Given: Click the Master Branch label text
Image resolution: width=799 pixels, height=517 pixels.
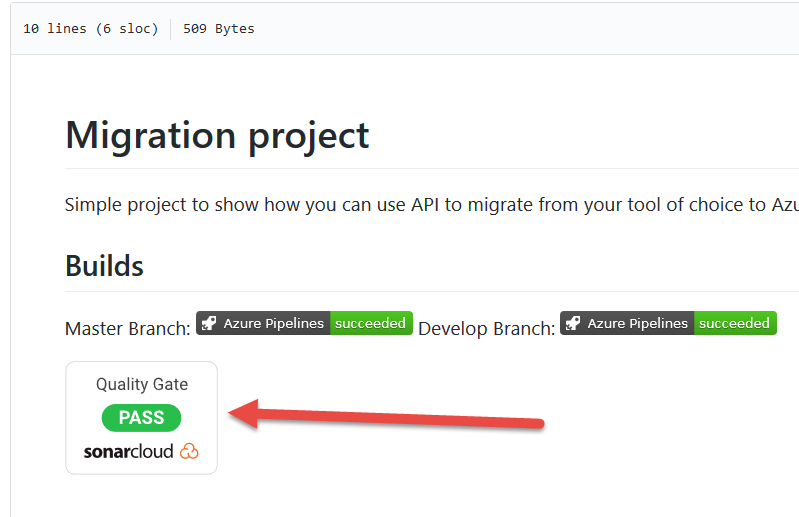Looking at the screenshot, I should click(127, 328).
